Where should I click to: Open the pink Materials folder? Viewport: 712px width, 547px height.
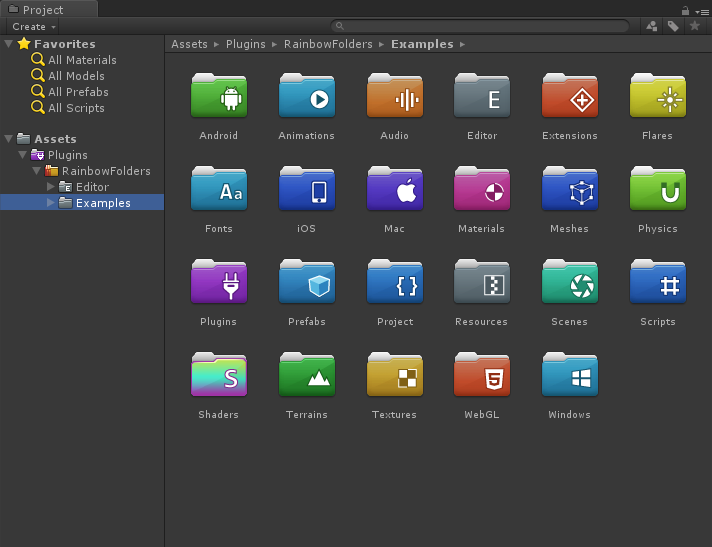pyautogui.click(x=482, y=188)
